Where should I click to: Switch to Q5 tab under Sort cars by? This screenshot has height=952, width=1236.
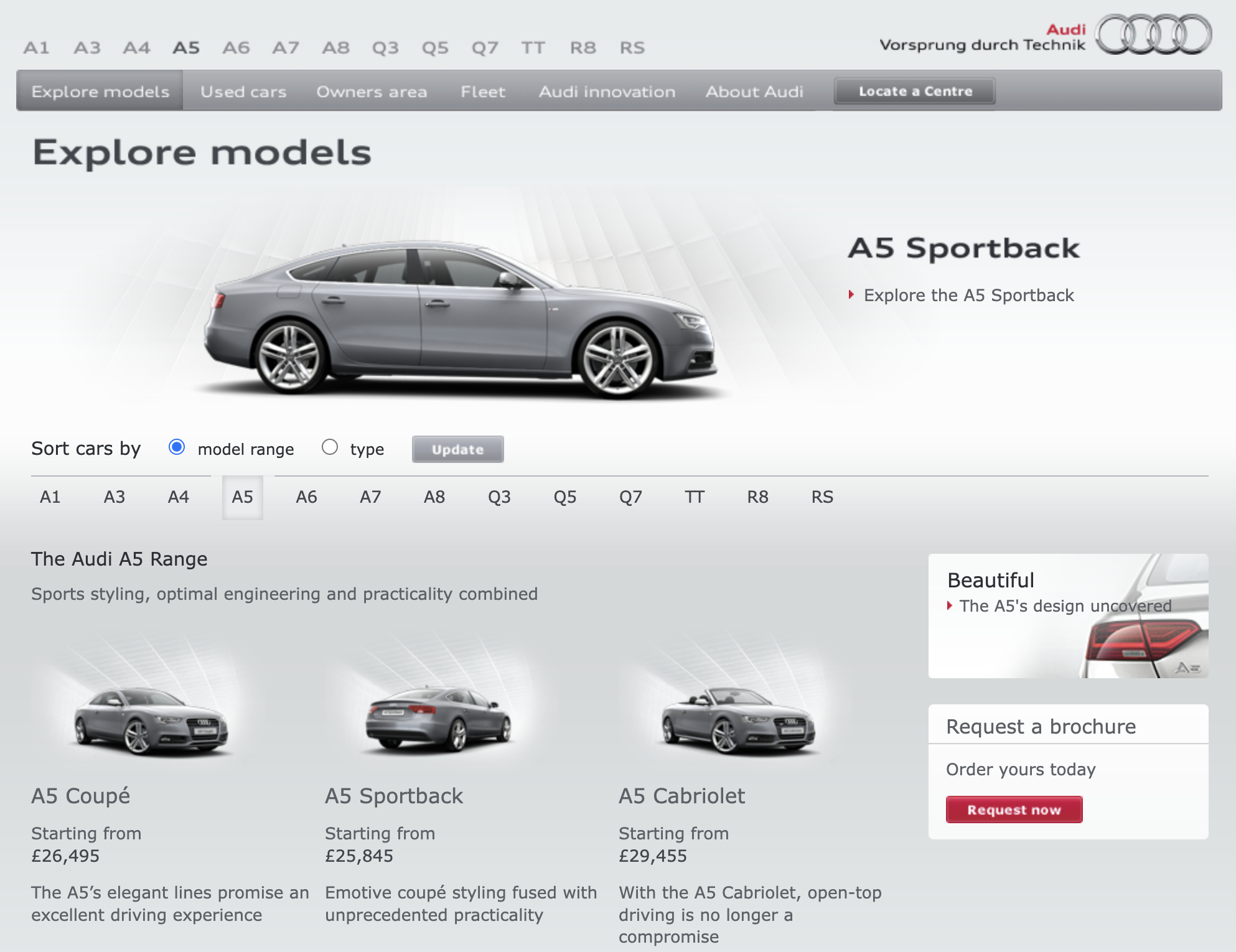coord(565,497)
